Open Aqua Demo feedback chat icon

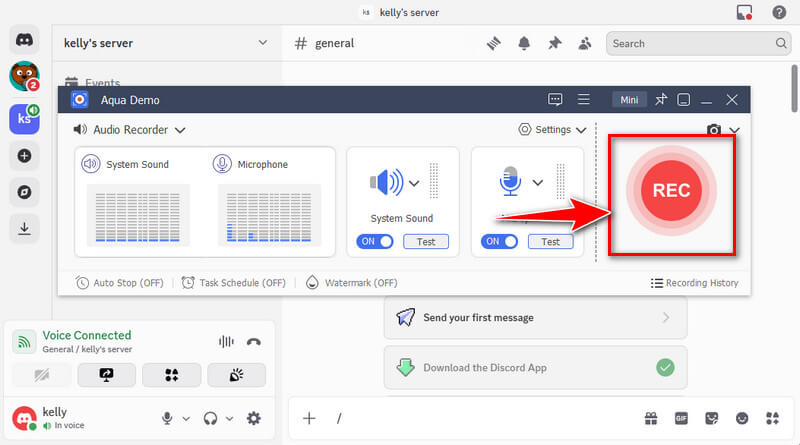(555, 100)
